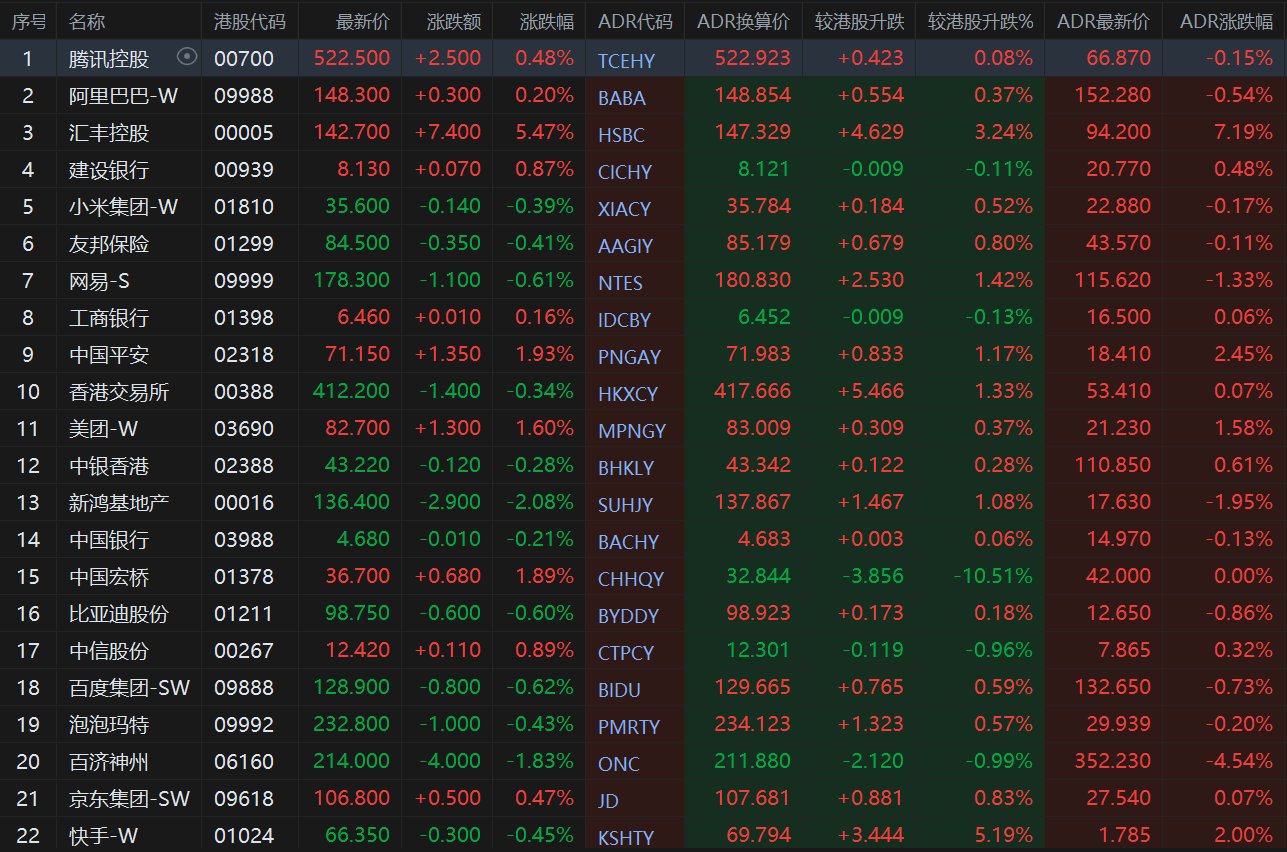
Task: Select the 友邦保险 name cell
Action: (x=109, y=244)
